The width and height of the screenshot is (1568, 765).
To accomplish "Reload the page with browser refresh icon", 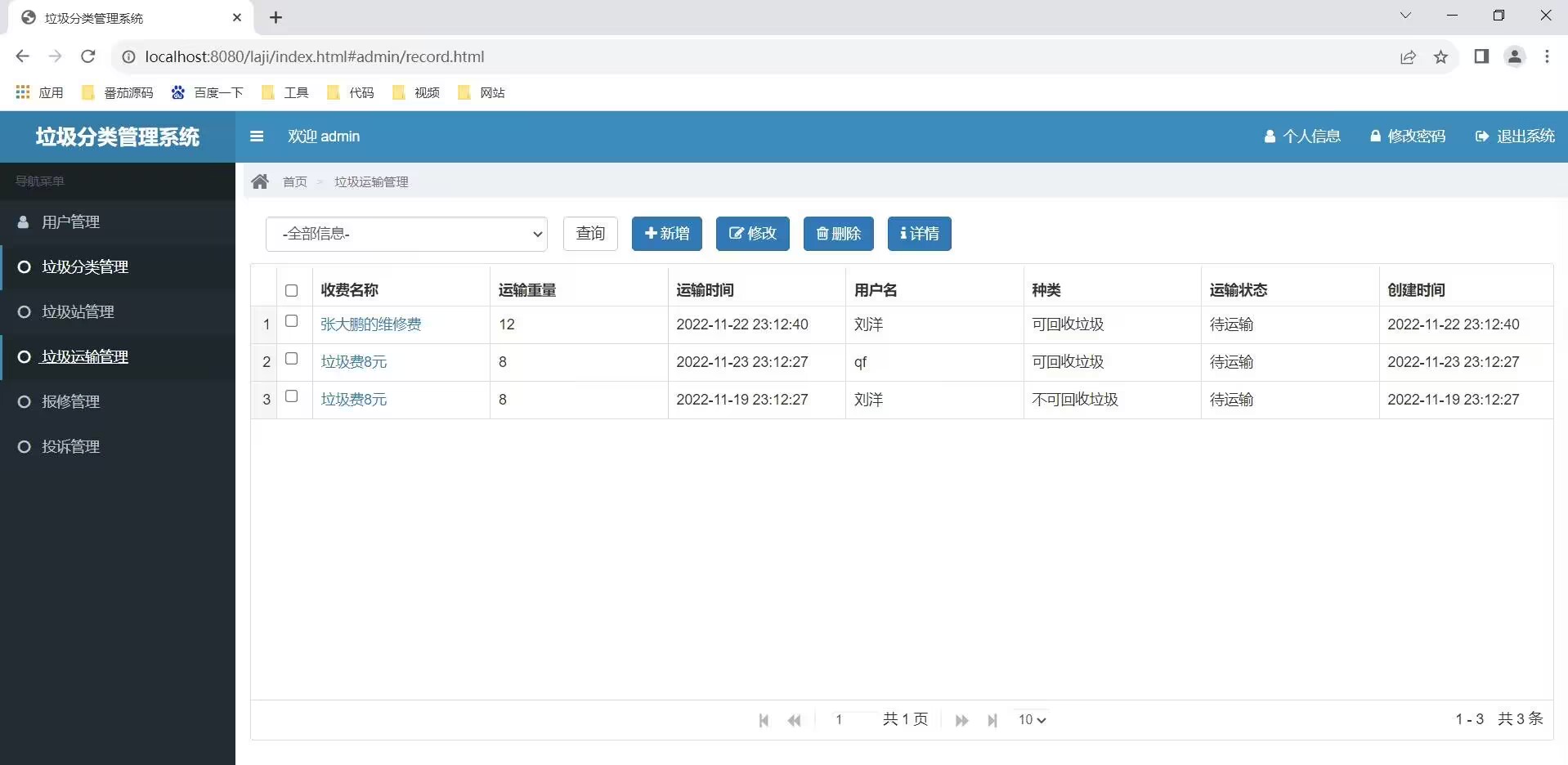I will coord(88,56).
